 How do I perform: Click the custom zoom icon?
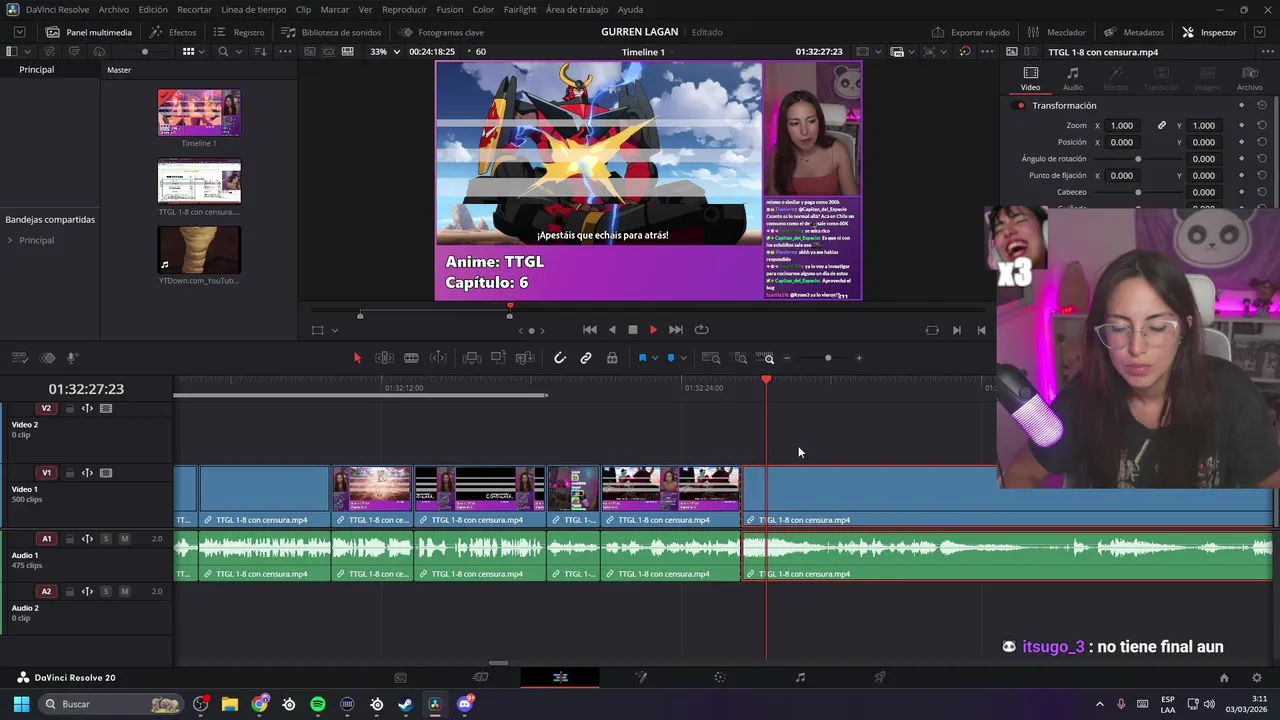(x=765, y=358)
